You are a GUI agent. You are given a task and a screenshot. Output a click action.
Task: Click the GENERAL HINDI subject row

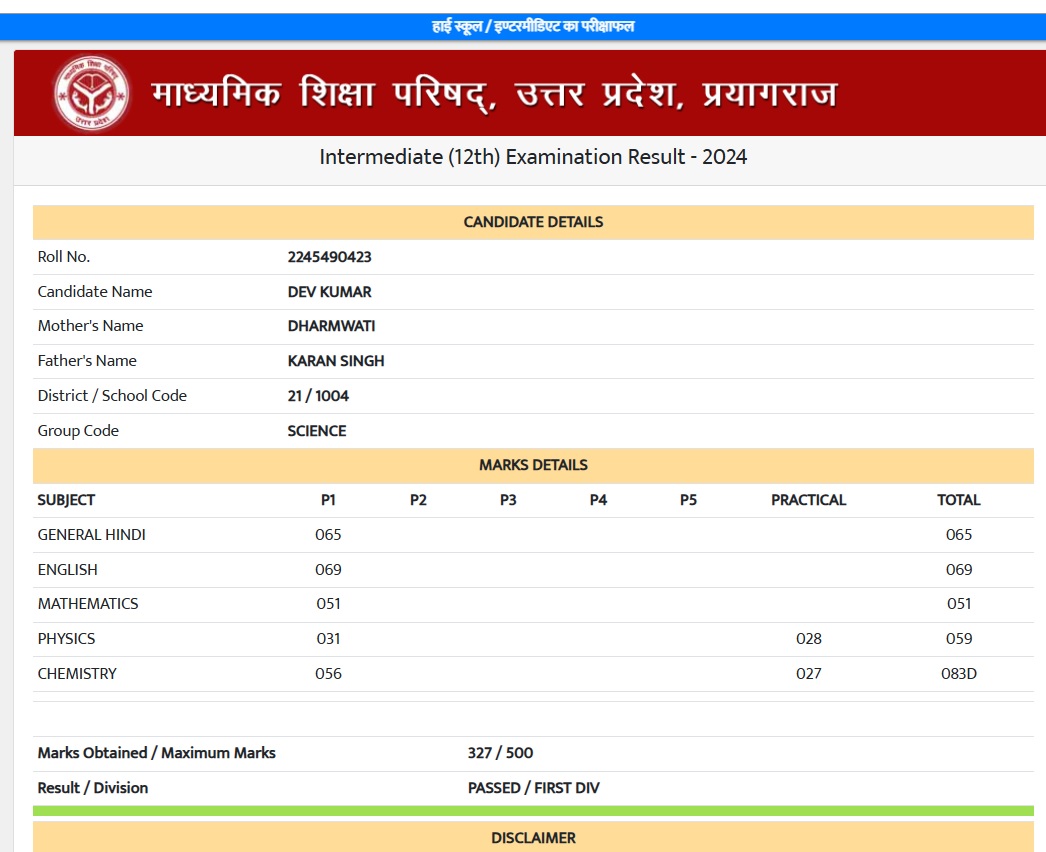click(x=533, y=535)
